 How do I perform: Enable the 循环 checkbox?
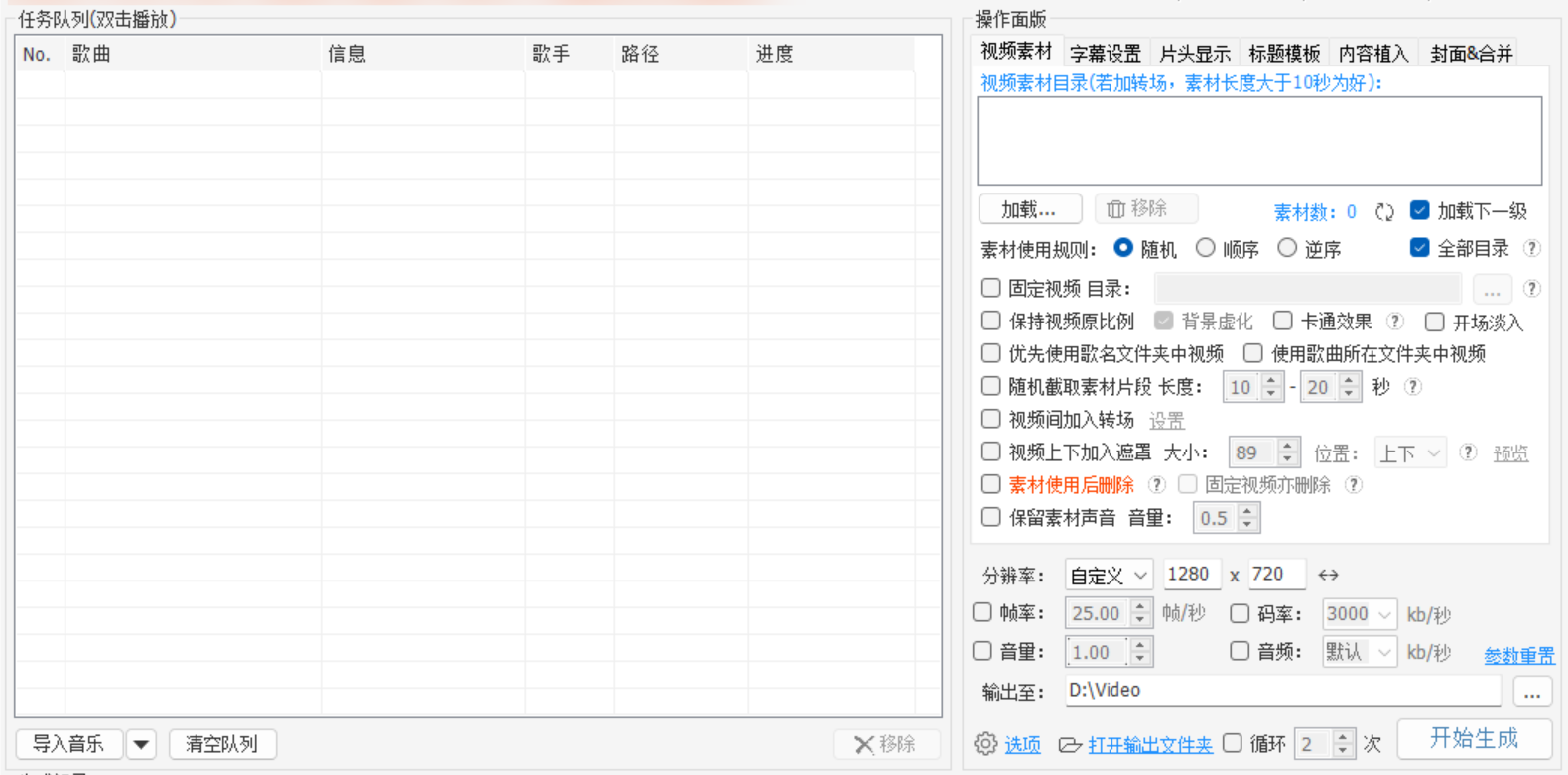click(x=1233, y=743)
